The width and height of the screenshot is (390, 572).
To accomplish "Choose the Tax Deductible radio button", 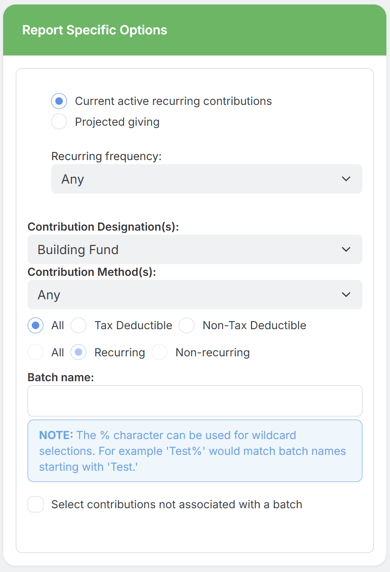I will tap(78, 325).
